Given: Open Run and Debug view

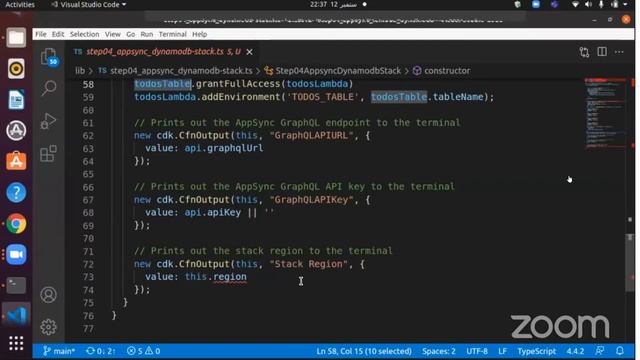Looking at the screenshot, I should point(49,121).
